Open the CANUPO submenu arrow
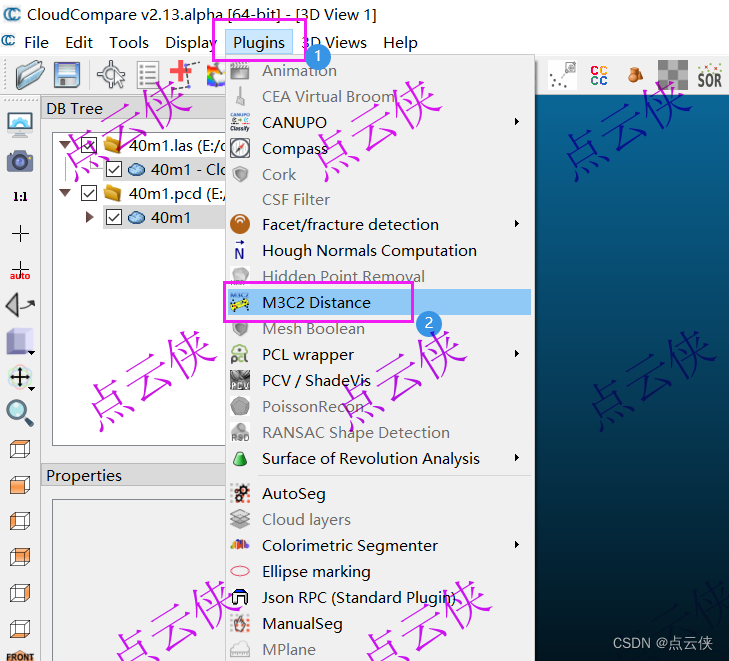Image resolution: width=729 pixels, height=661 pixels. 517,122
